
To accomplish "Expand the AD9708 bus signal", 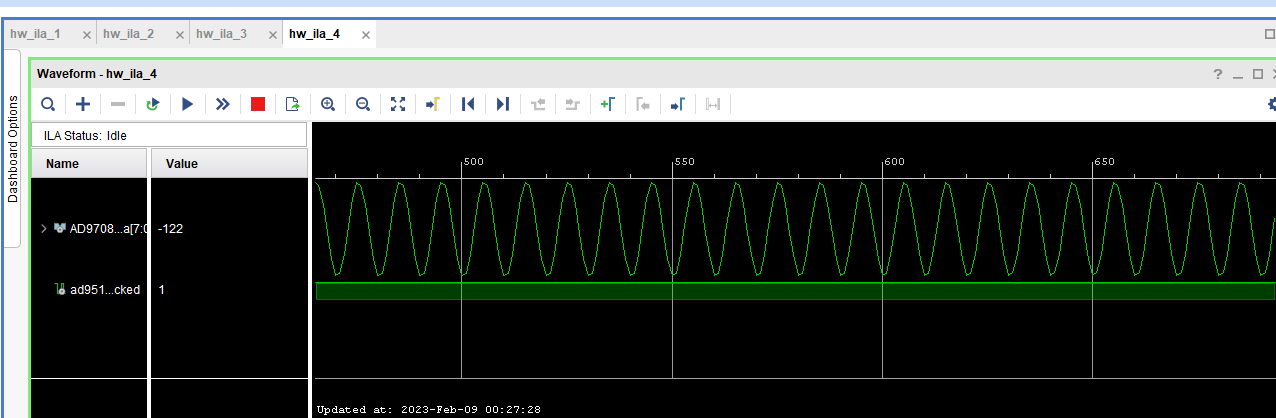I will click(43, 229).
